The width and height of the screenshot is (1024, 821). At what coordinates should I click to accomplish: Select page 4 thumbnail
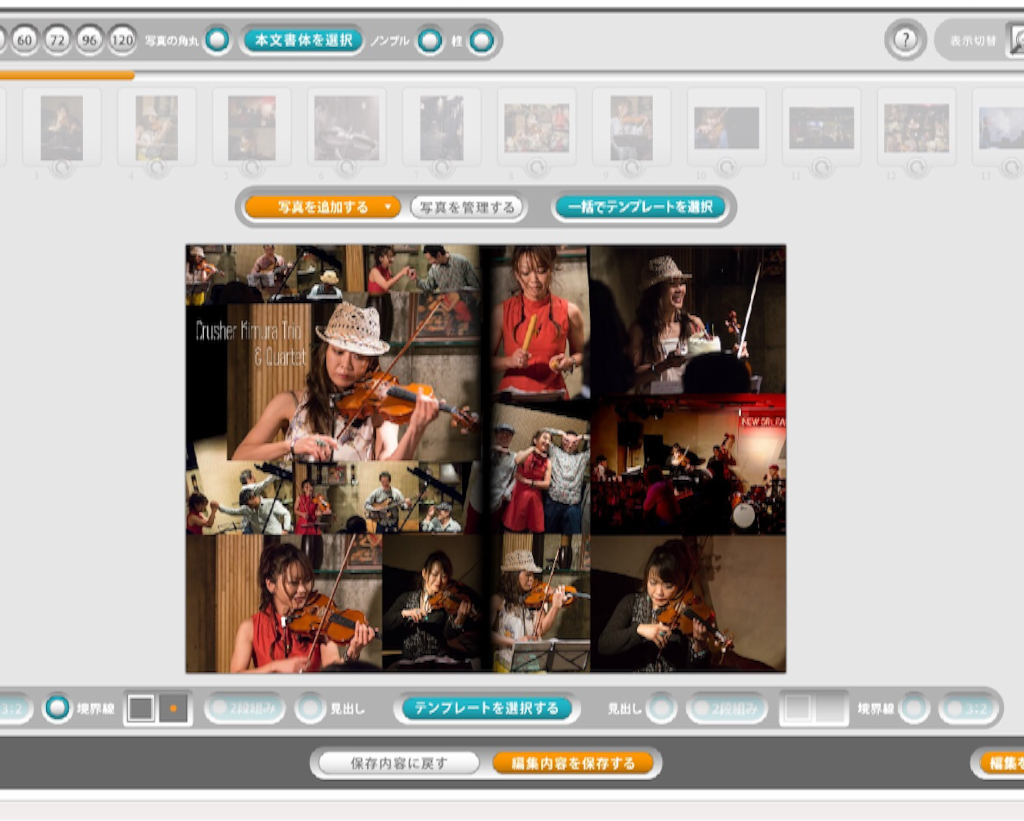[x=157, y=128]
